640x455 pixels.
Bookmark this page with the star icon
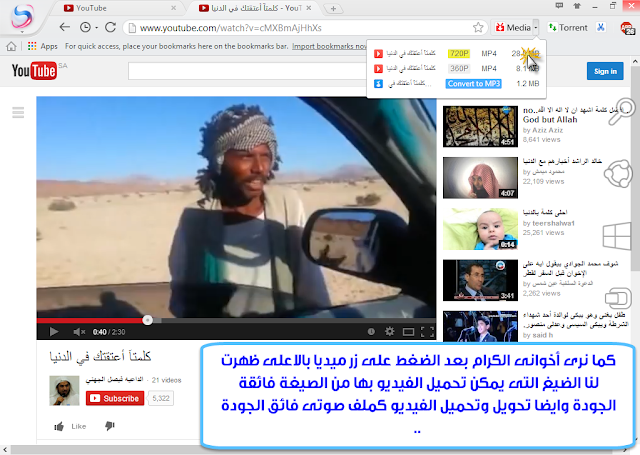tap(478, 28)
